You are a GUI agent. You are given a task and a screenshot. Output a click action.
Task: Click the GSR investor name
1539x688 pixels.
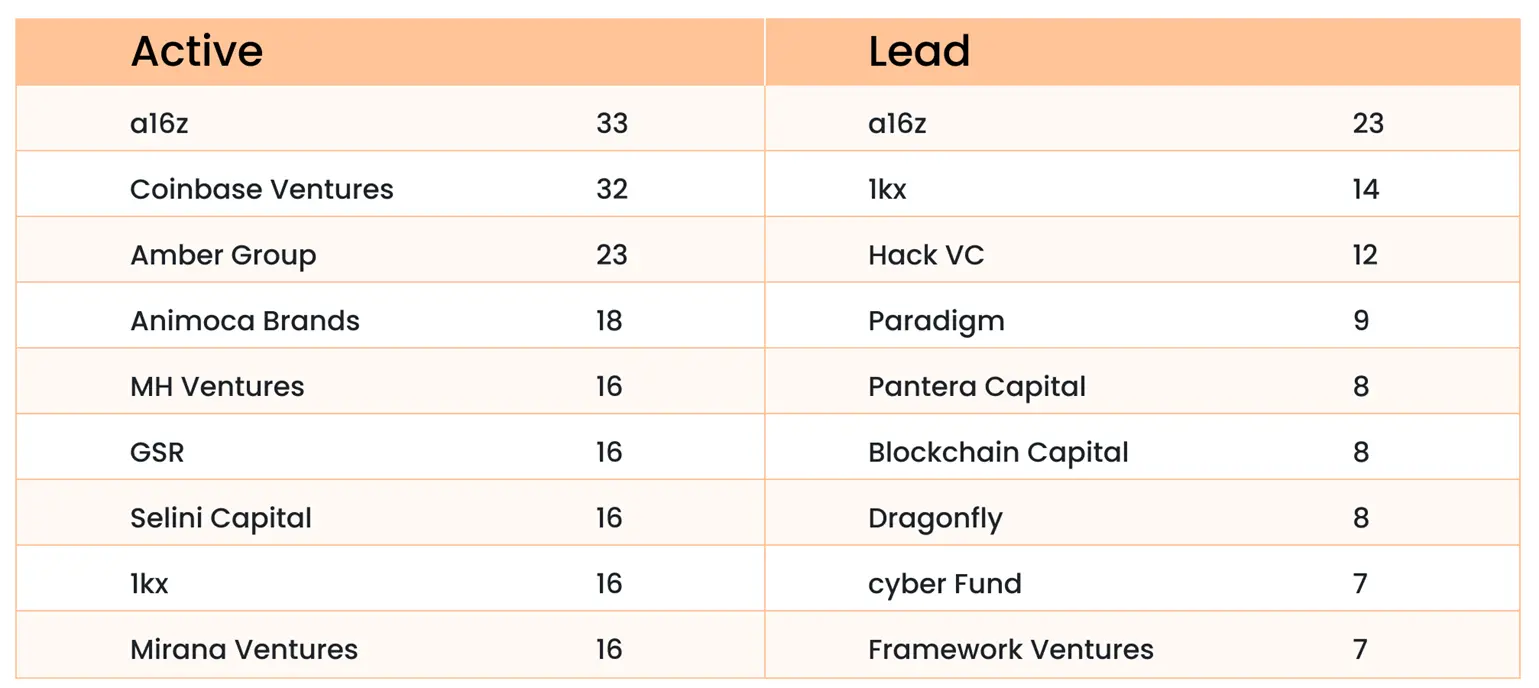[157, 452]
